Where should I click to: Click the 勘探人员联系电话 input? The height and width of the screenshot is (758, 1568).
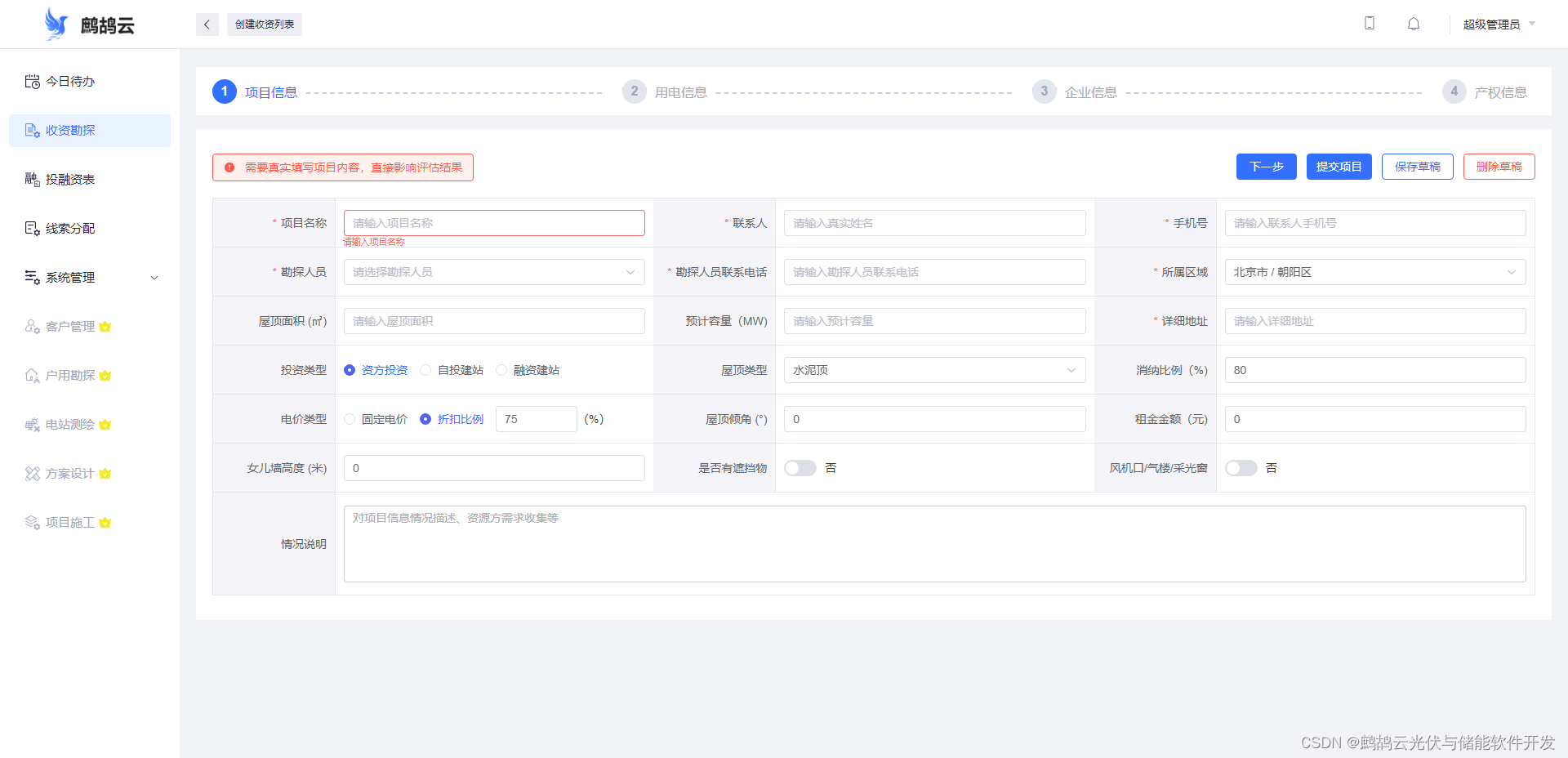tap(935, 272)
